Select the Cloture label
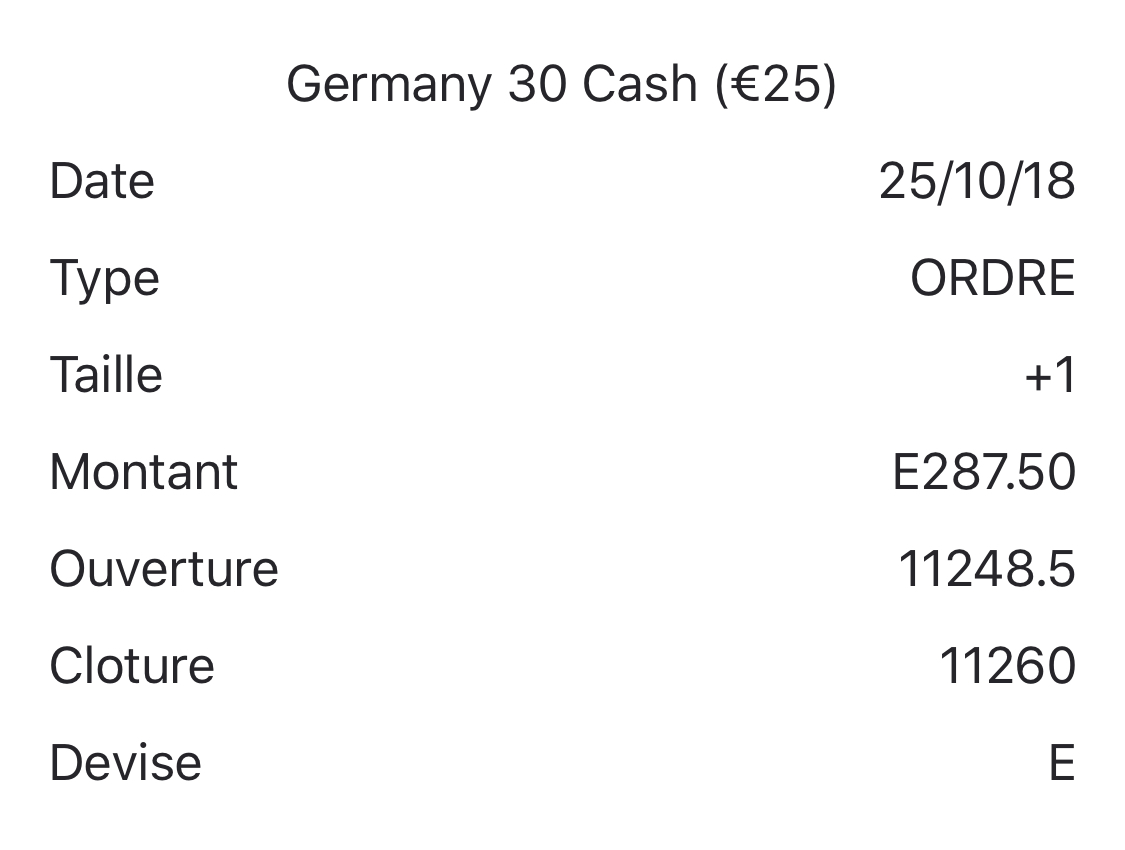The width and height of the screenshot is (1125, 850). point(132,666)
